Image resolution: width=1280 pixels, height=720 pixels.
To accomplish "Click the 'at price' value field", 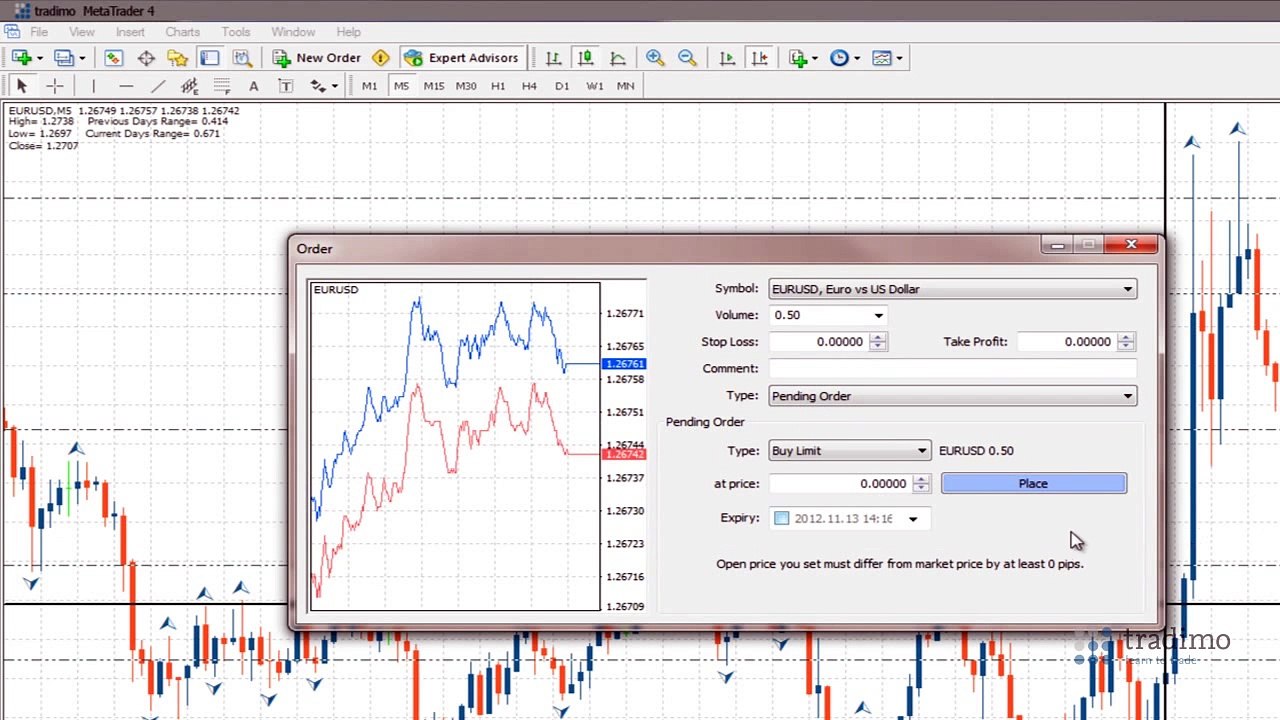I will pos(841,484).
